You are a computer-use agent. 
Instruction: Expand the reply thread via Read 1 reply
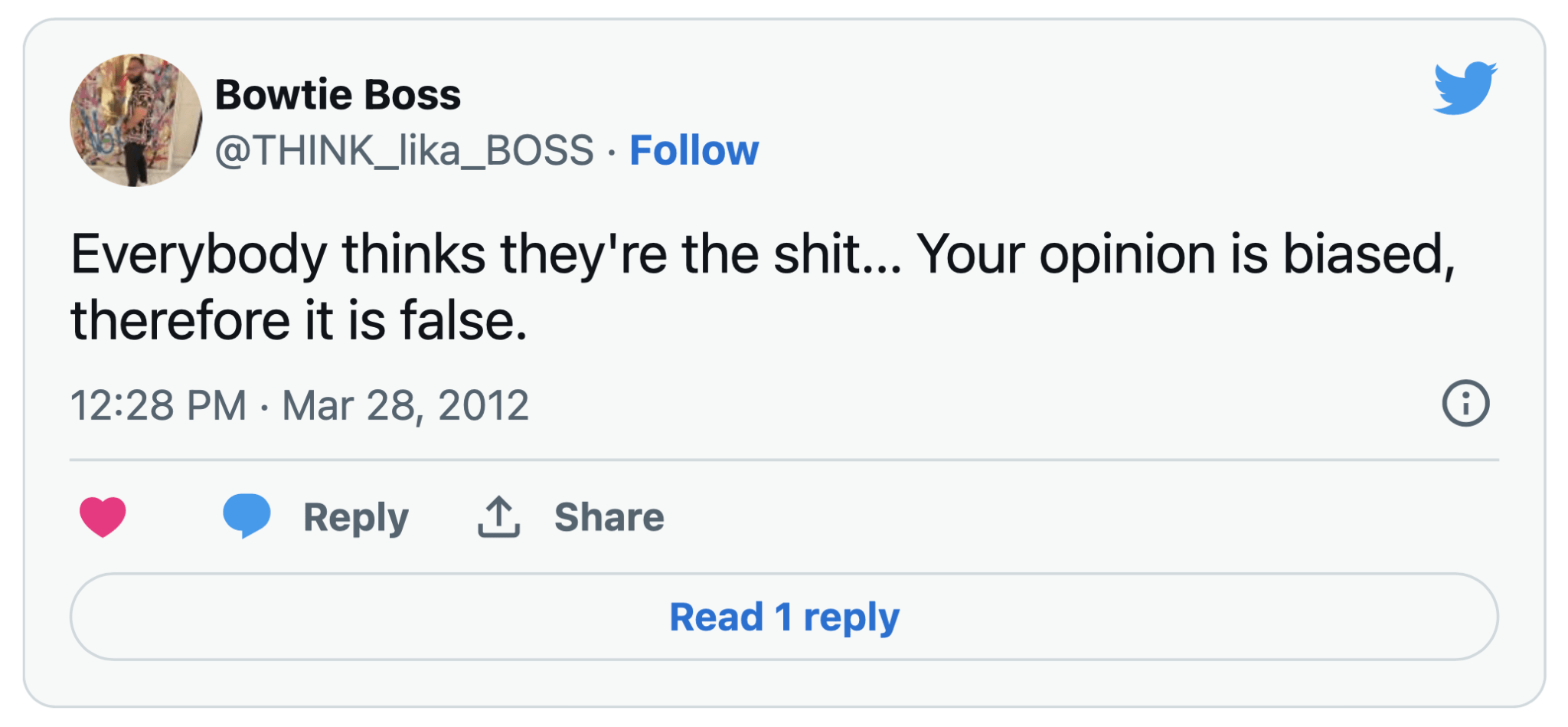pyautogui.click(x=783, y=617)
